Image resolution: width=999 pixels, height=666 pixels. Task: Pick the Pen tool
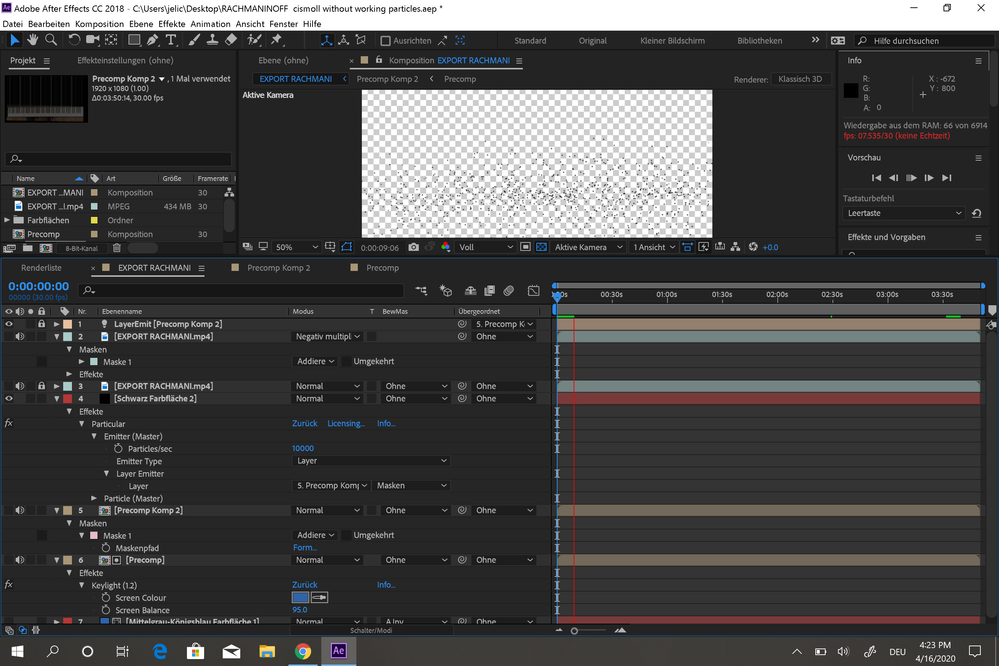[x=152, y=40]
